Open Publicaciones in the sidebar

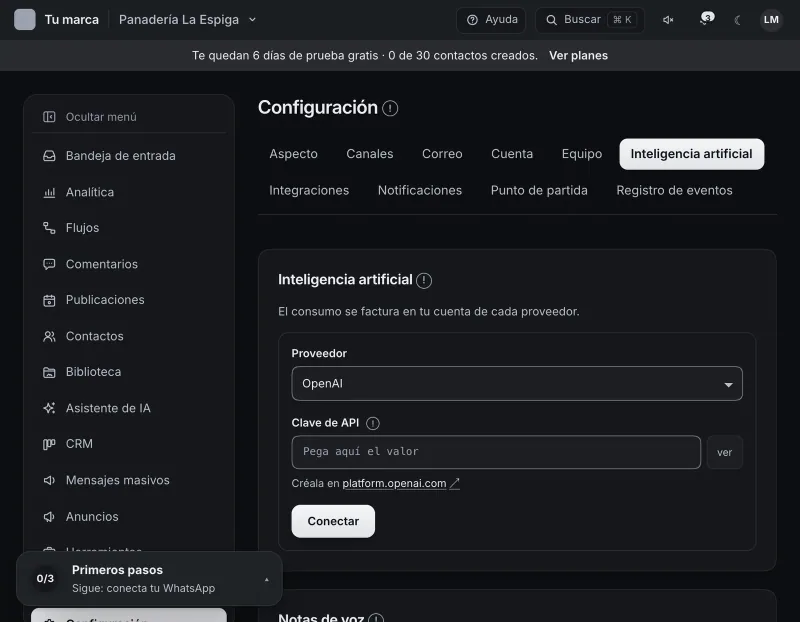(105, 300)
